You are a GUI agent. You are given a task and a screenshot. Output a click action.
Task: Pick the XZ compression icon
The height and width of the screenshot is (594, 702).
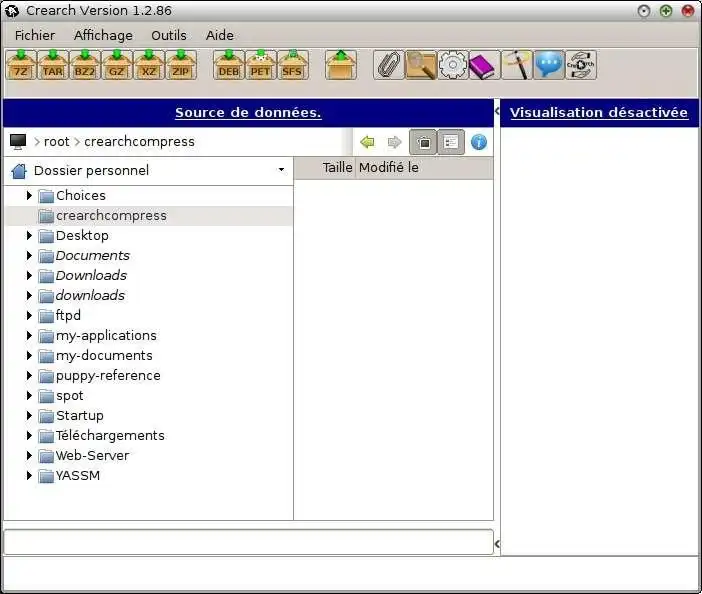click(x=149, y=65)
